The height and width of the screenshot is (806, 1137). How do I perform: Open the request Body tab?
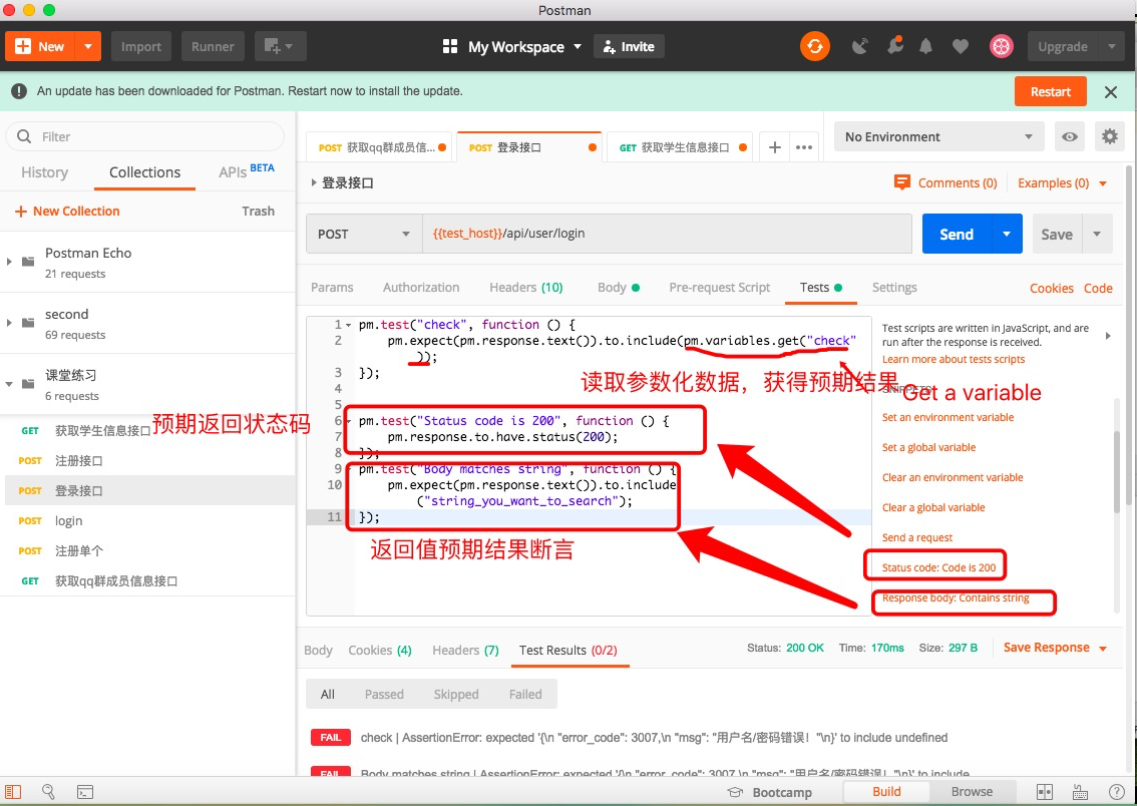pos(618,287)
